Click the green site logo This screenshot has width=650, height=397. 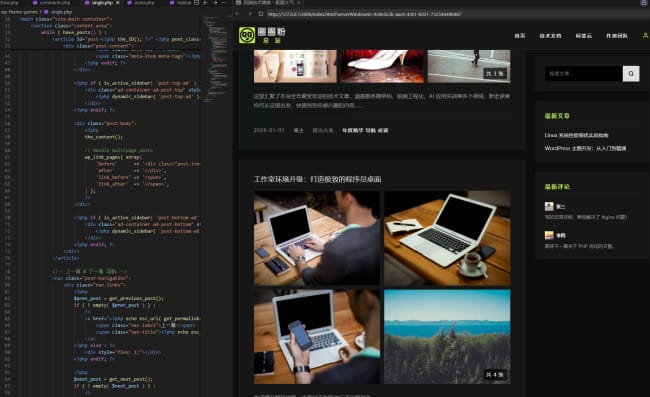point(247,35)
